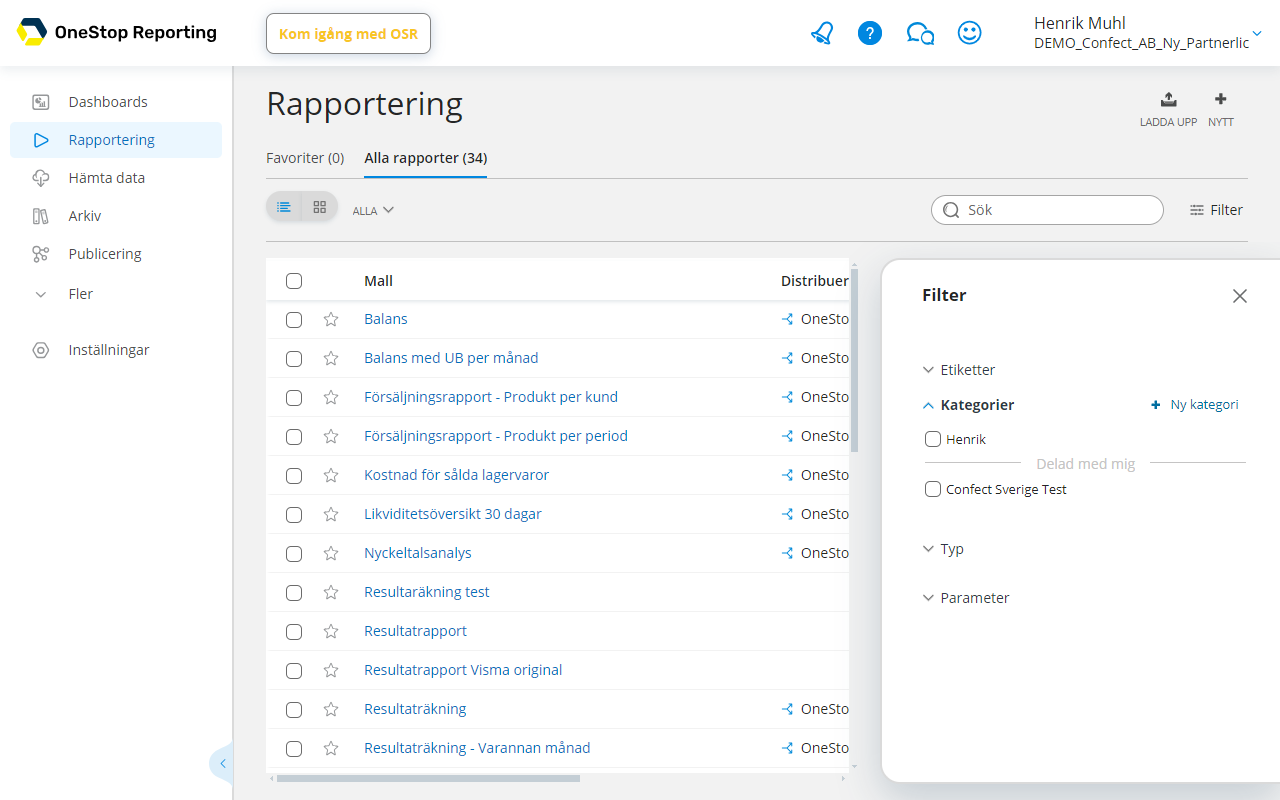
Task: Tick the checkbox for Nyckeltalsanalys row
Action: 294,554
